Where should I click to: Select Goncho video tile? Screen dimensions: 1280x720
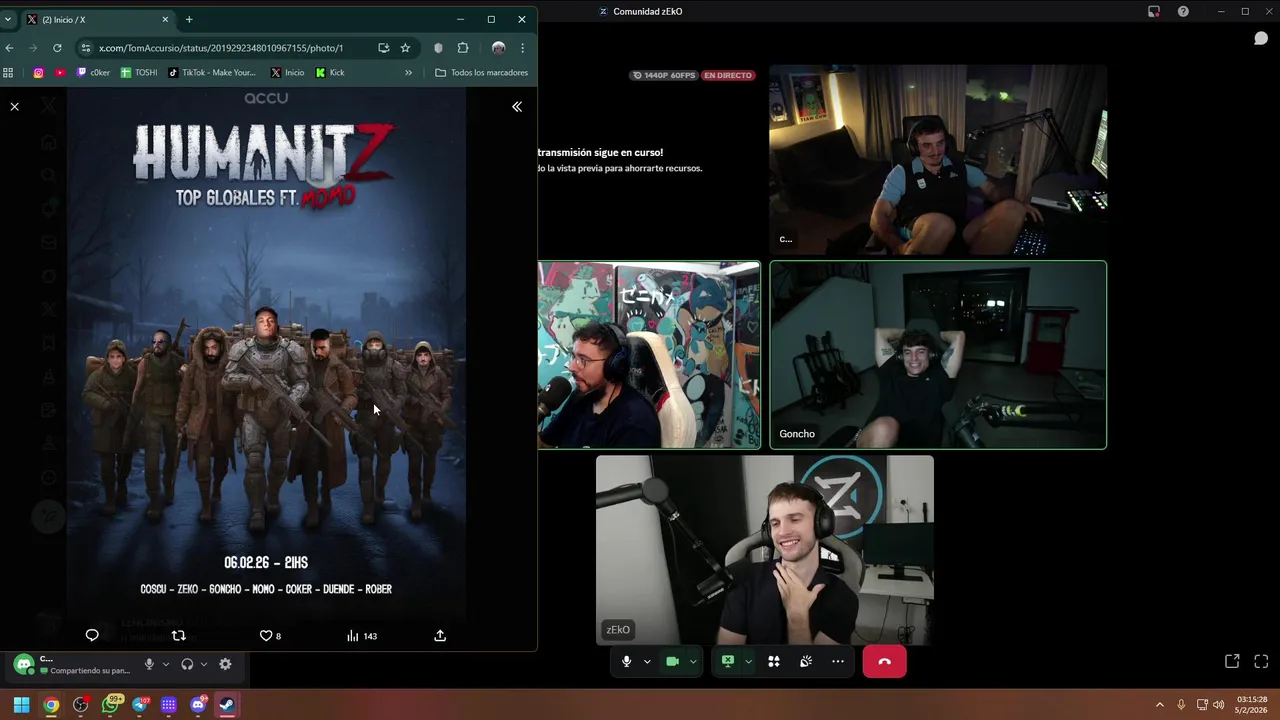[938, 355]
